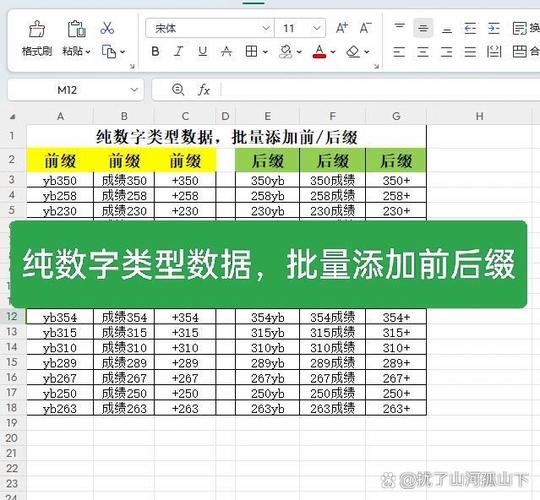Open the Clear eraser dropdown arrow
Viewport: 540px width, 500px height.
367,52
